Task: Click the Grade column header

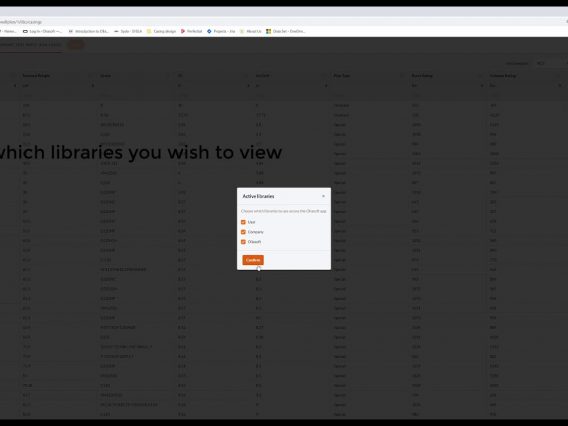Action: [x=105, y=76]
